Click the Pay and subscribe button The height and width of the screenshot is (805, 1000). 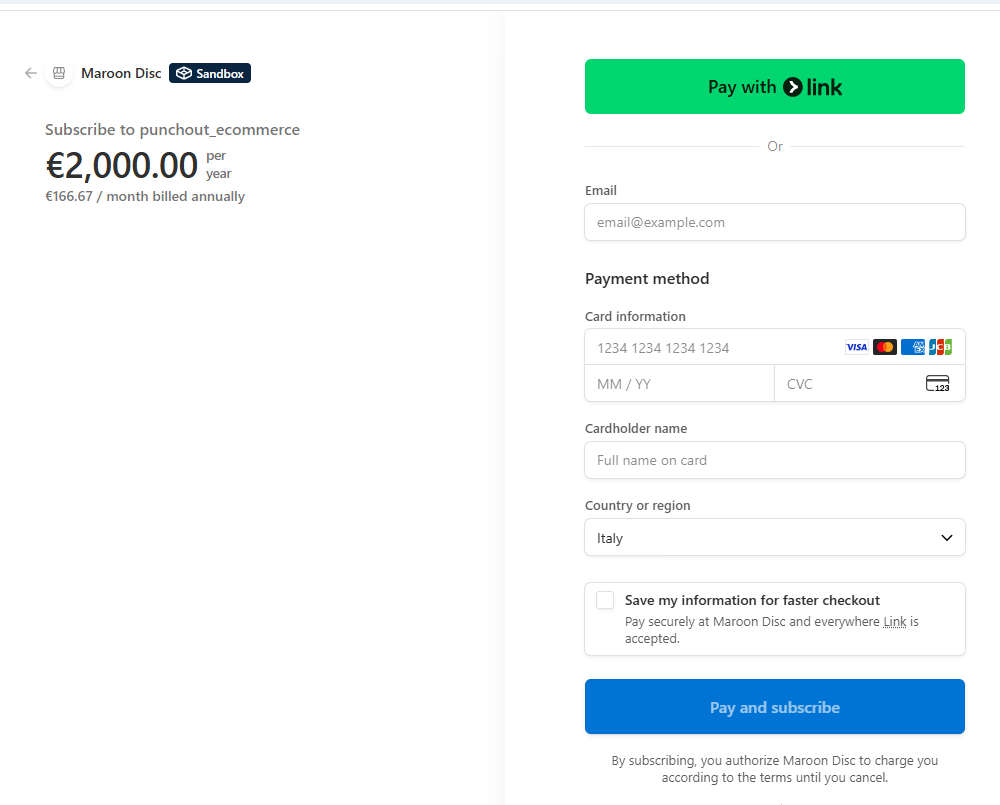(775, 707)
